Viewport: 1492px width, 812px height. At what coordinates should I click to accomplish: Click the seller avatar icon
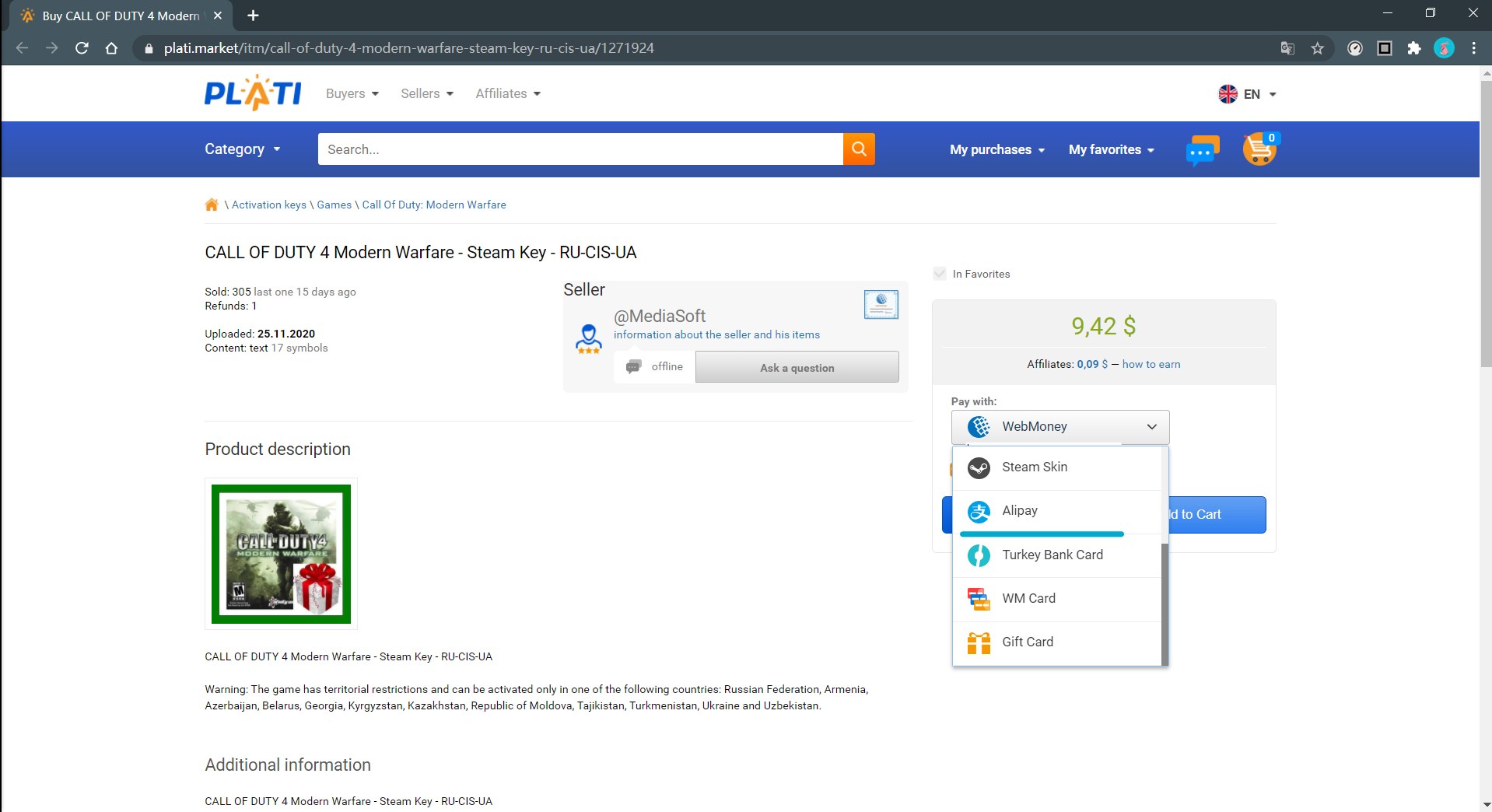588,338
